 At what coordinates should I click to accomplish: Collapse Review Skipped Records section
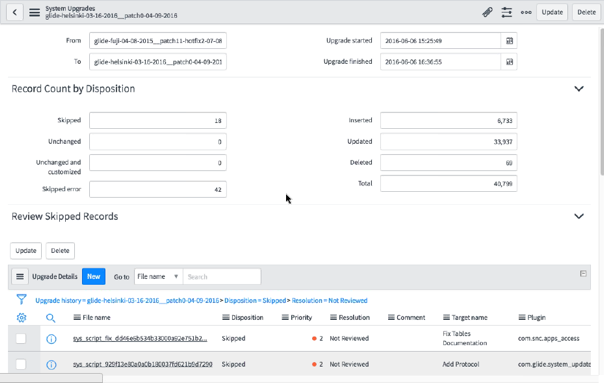[579, 216]
